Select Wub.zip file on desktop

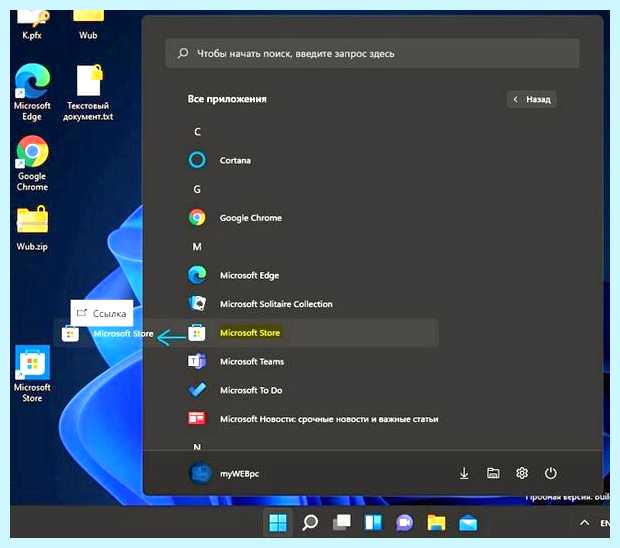(32, 229)
